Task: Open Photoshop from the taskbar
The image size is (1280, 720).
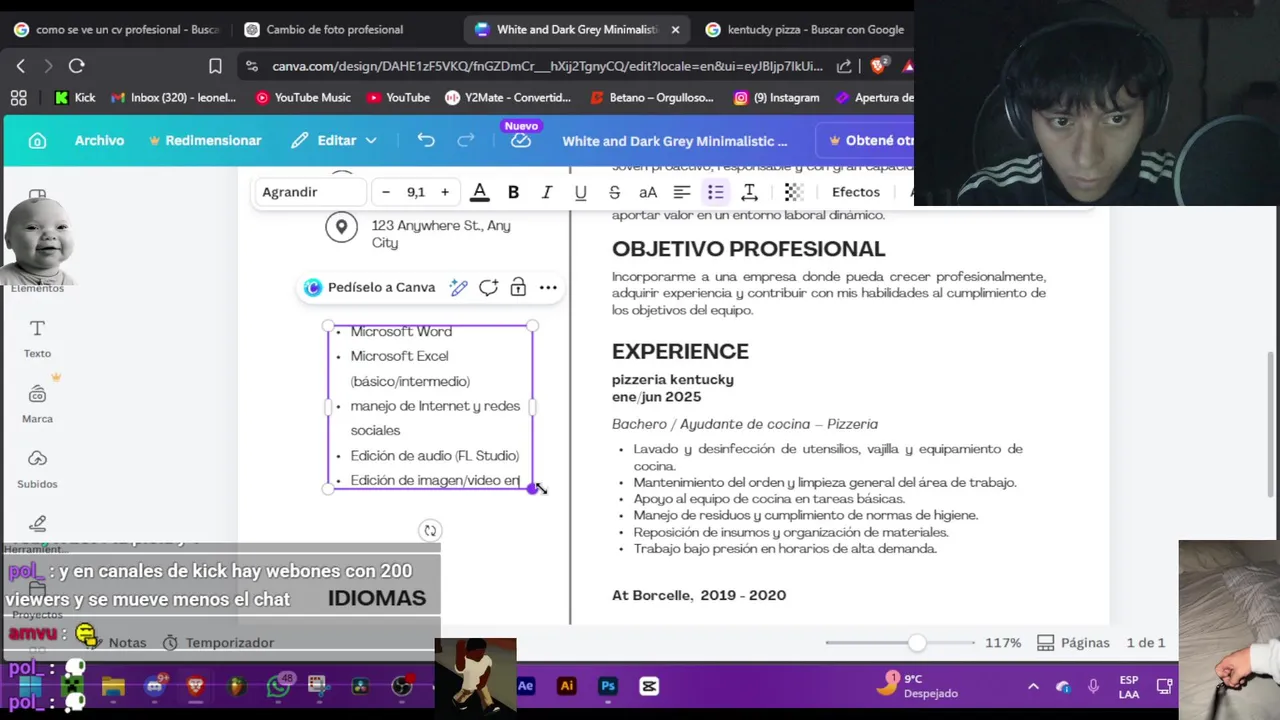Action: click(x=608, y=686)
